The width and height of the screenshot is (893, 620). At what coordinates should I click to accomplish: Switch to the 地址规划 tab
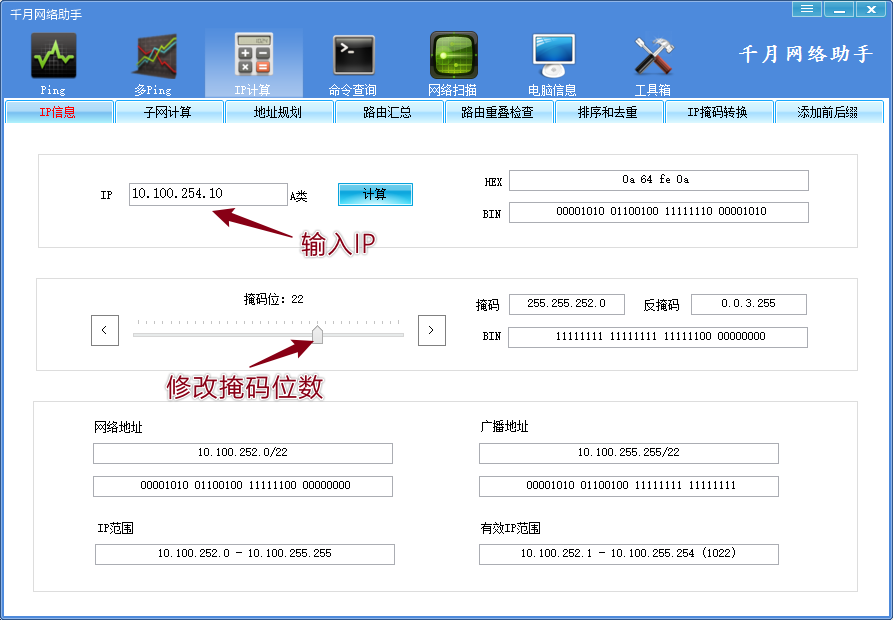click(x=278, y=112)
